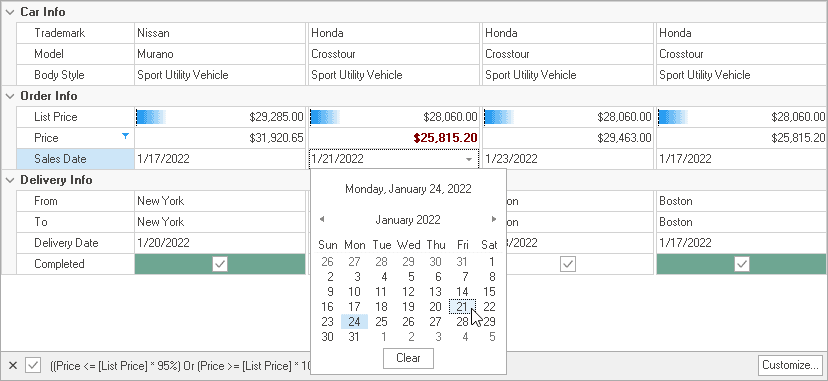The height and width of the screenshot is (381, 828).
Task: Select January 17 in the calendar
Action: click(354, 307)
